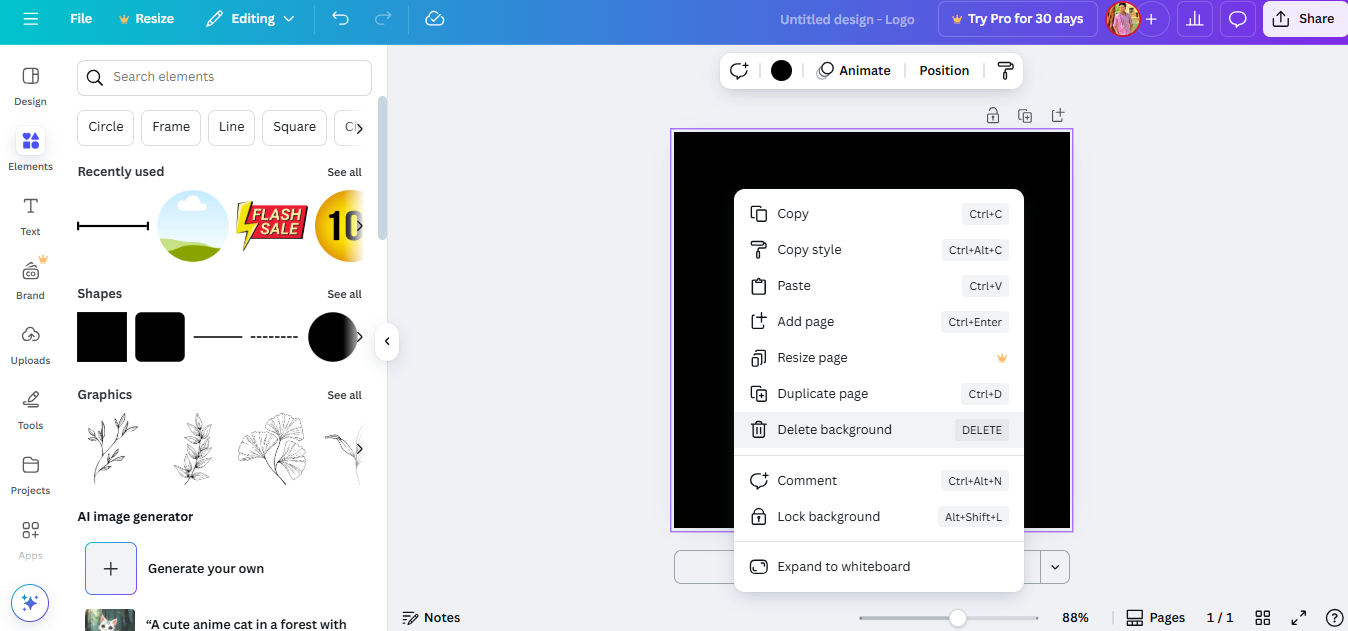Click Generate your own plus tile

pyautogui.click(x=110, y=568)
